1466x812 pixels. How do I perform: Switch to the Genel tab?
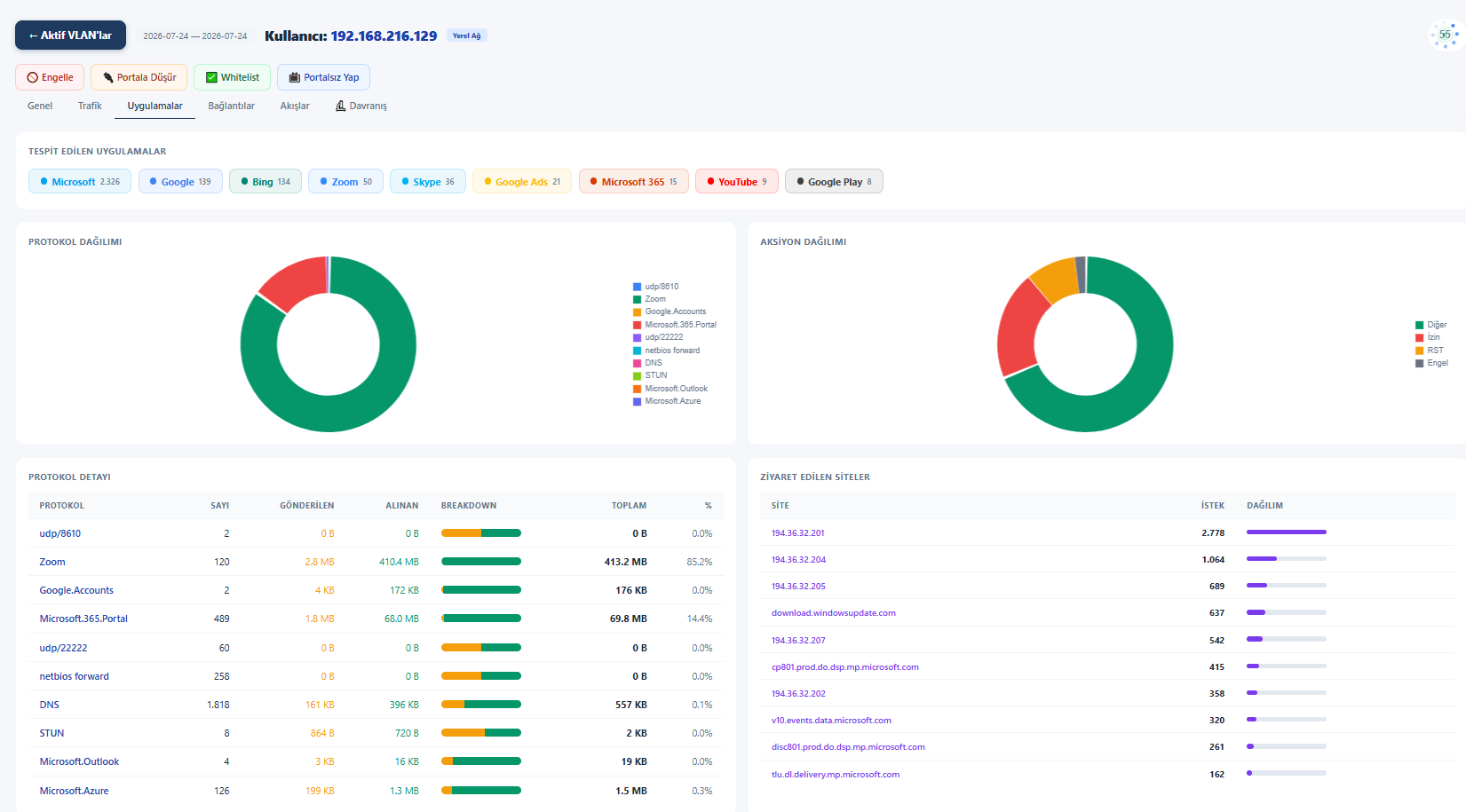40,106
